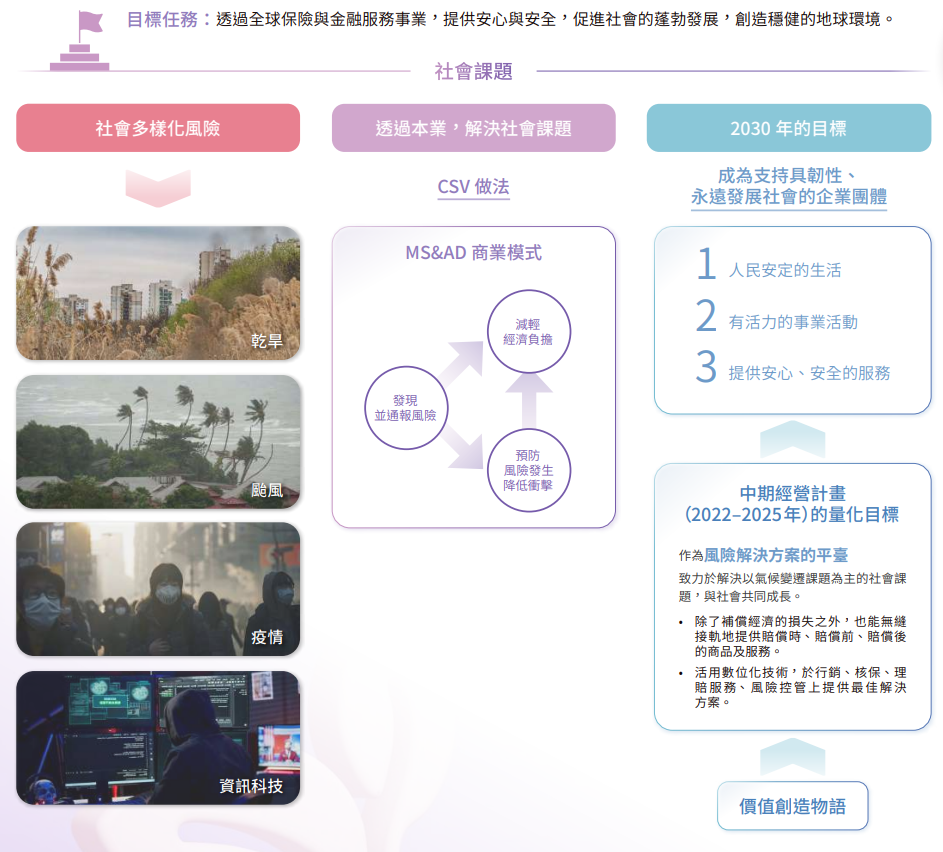Screen dimensions: 943x852
Task: Click the pink downward chevron under 社會多樣化風險
Action: click(158, 186)
